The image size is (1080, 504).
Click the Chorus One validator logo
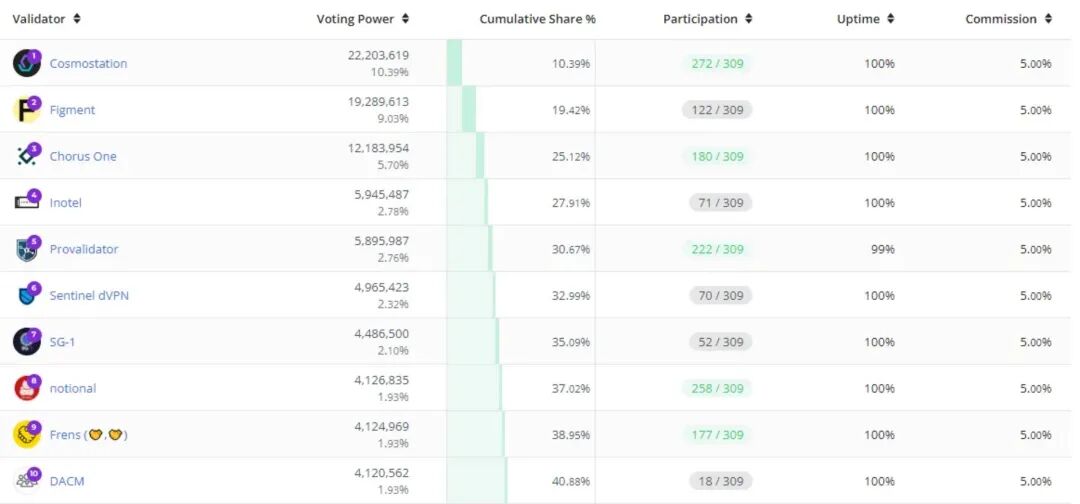pyautogui.click(x=26, y=156)
